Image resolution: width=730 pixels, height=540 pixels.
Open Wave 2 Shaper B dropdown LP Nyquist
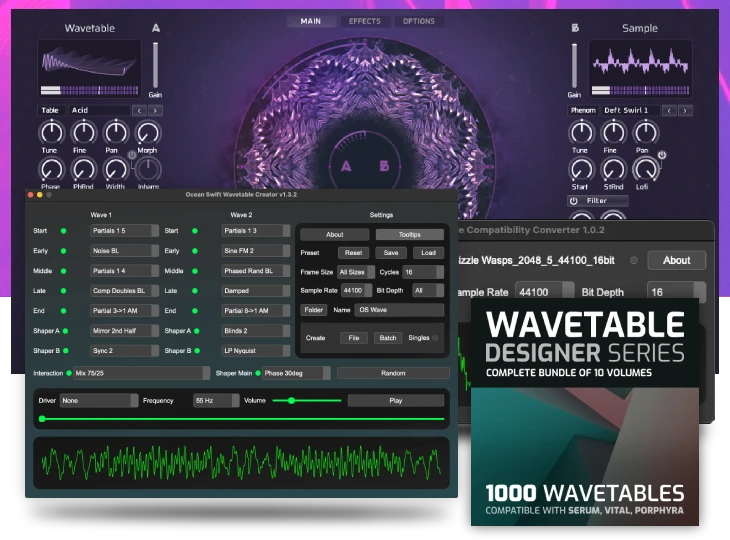tap(256, 351)
